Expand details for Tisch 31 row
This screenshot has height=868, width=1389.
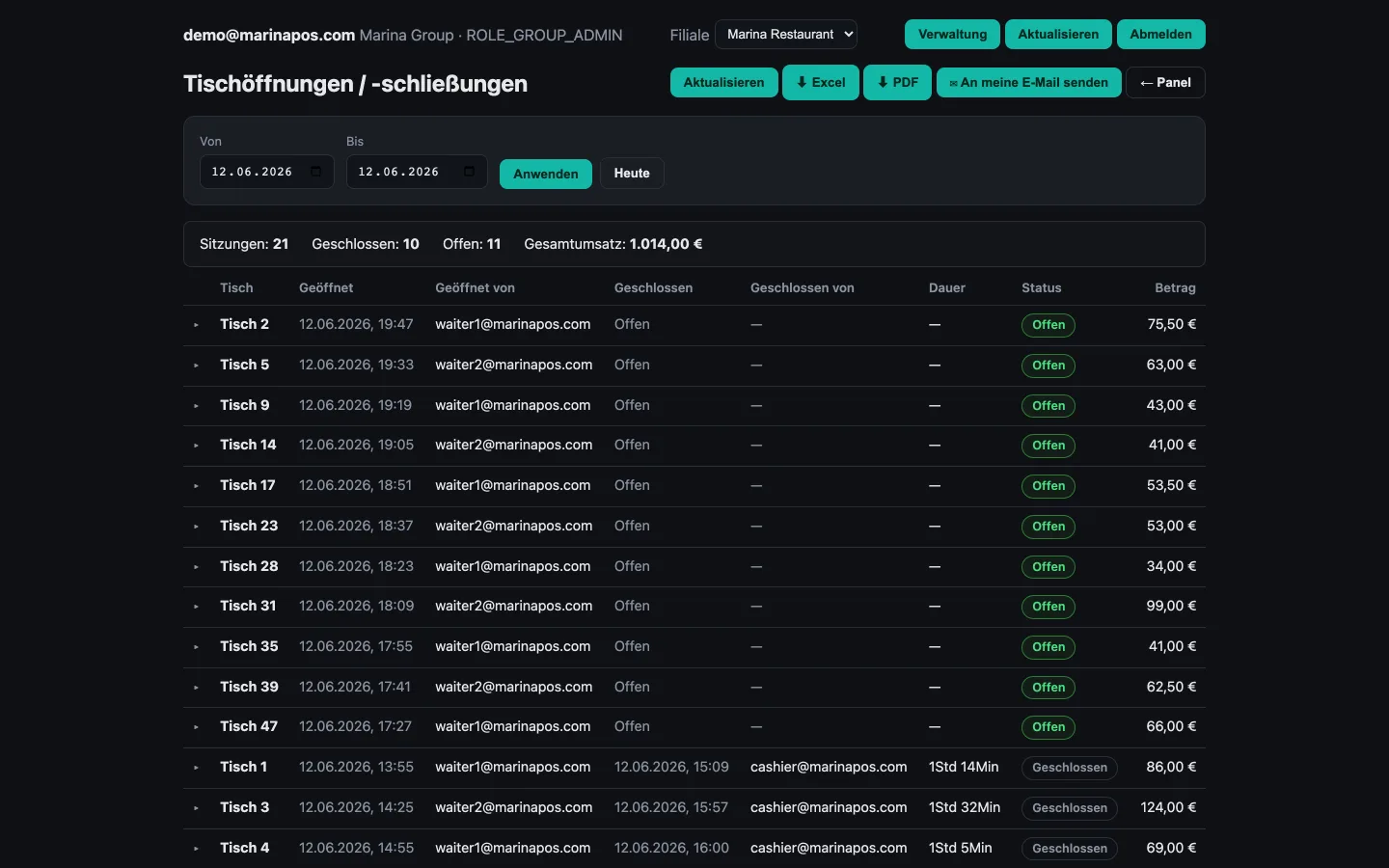(x=196, y=607)
